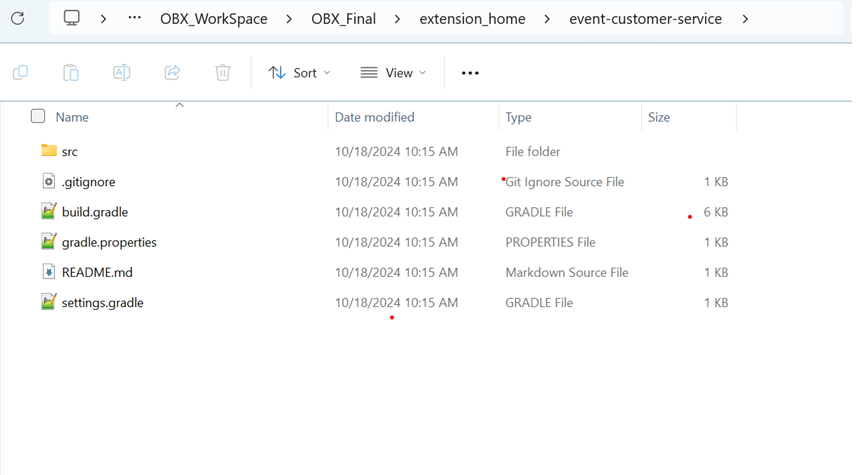
Task: Click event-customer-service breadcrumb
Action: coord(645,19)
